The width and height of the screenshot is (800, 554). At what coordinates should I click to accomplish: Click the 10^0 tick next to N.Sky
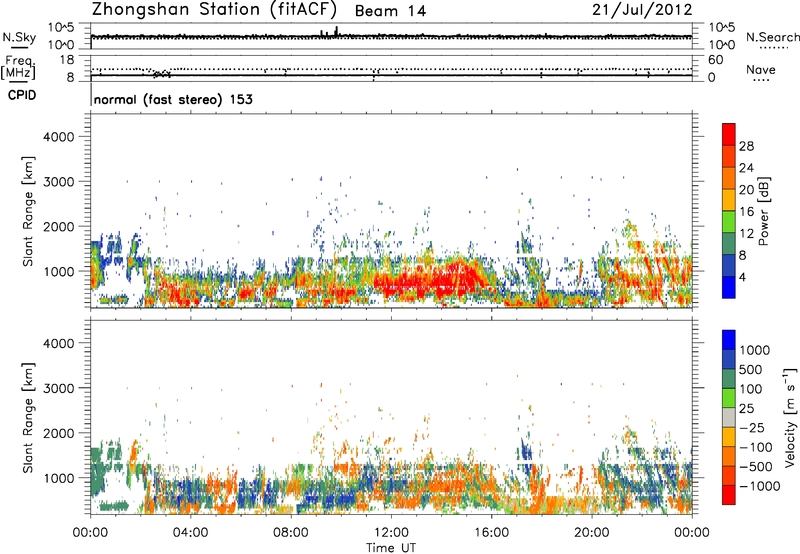(61, 45)
